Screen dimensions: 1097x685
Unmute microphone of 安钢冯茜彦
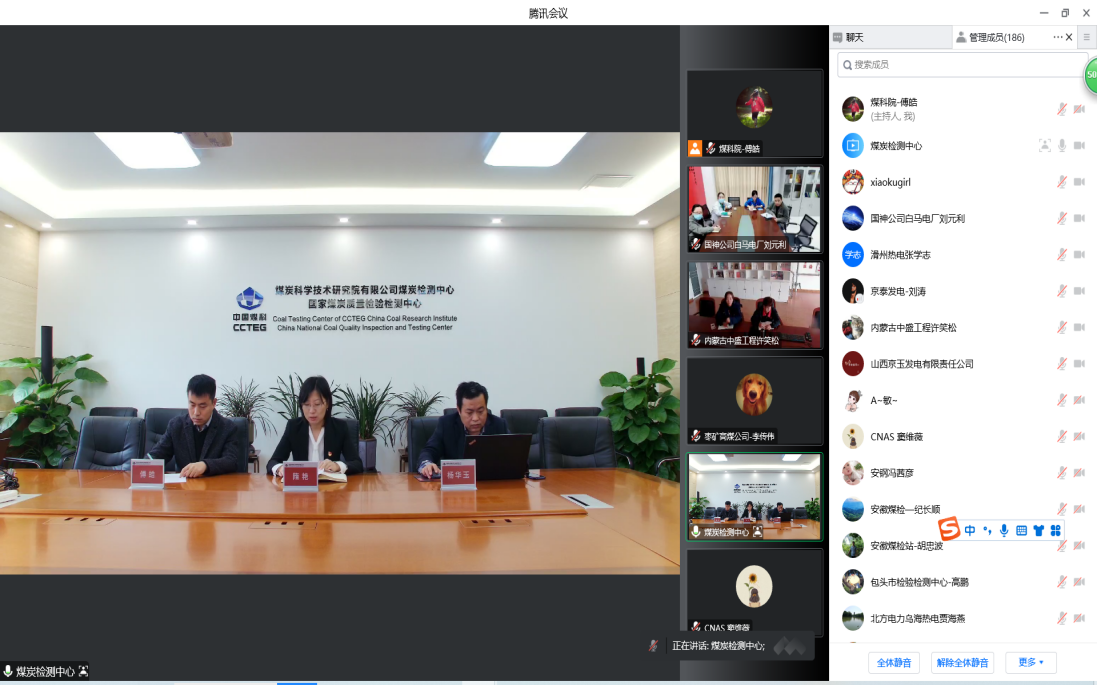(1062, 473)
